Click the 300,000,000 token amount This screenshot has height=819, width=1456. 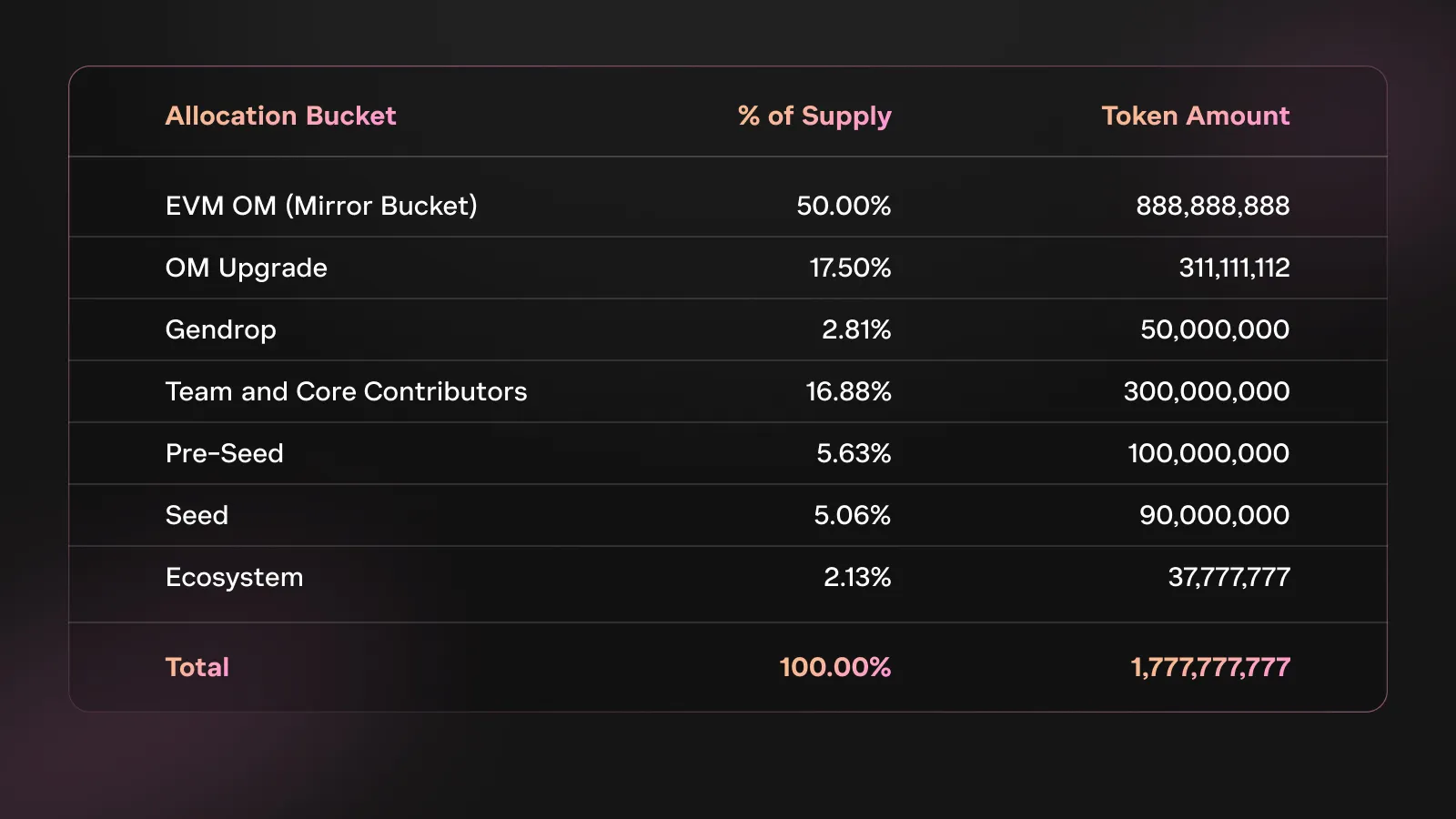1206,391
